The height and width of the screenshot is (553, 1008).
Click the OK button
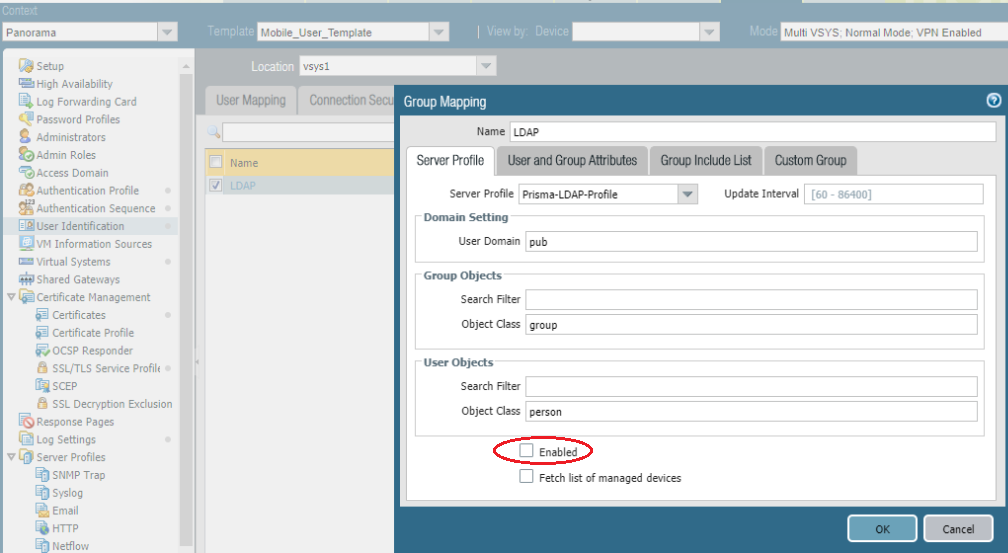pyautogui.click(x=881, y=528)
